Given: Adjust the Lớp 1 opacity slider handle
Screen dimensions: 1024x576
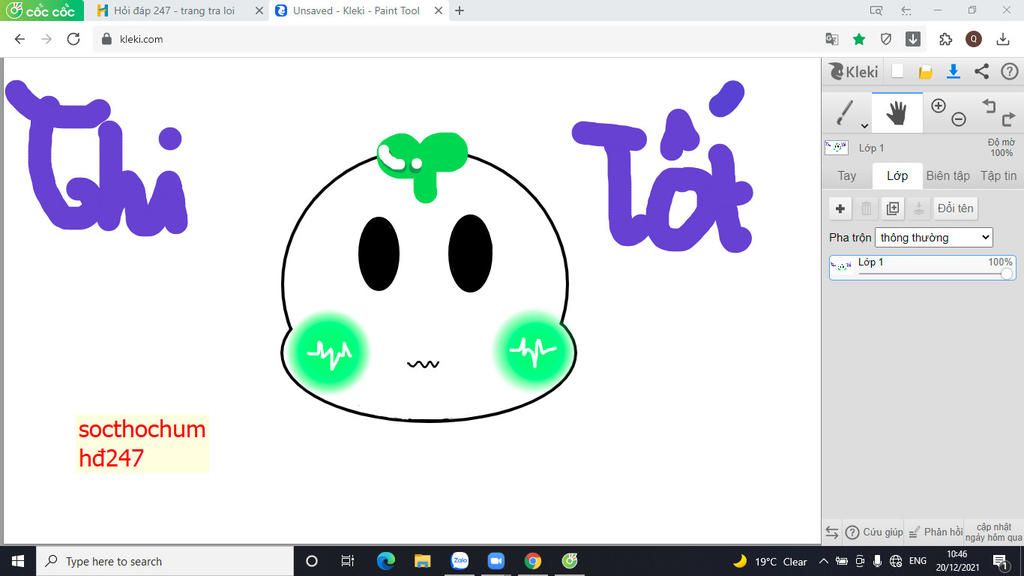Looking at the screenshot, I should tap(1007, 274).
